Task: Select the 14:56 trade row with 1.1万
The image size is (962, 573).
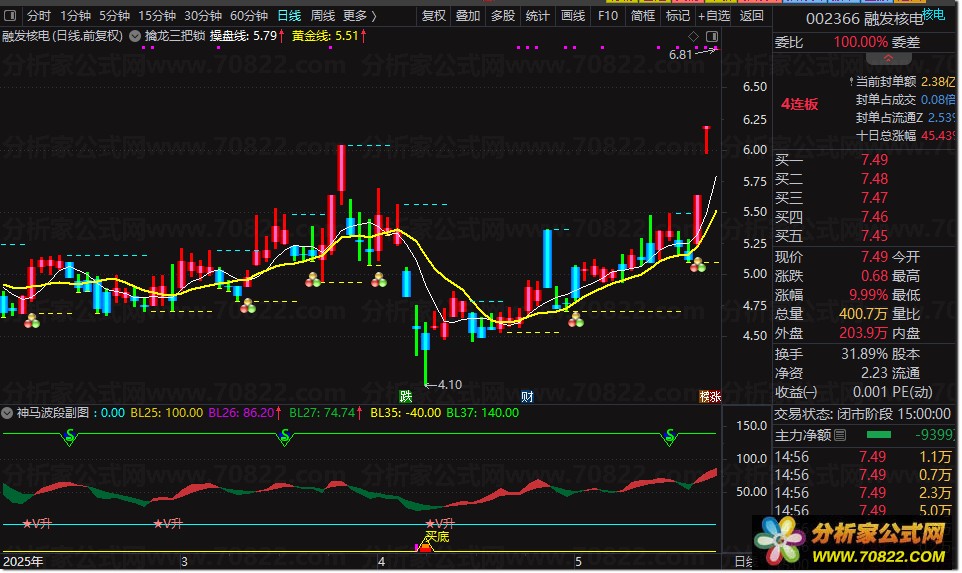Action: (864, 458)
